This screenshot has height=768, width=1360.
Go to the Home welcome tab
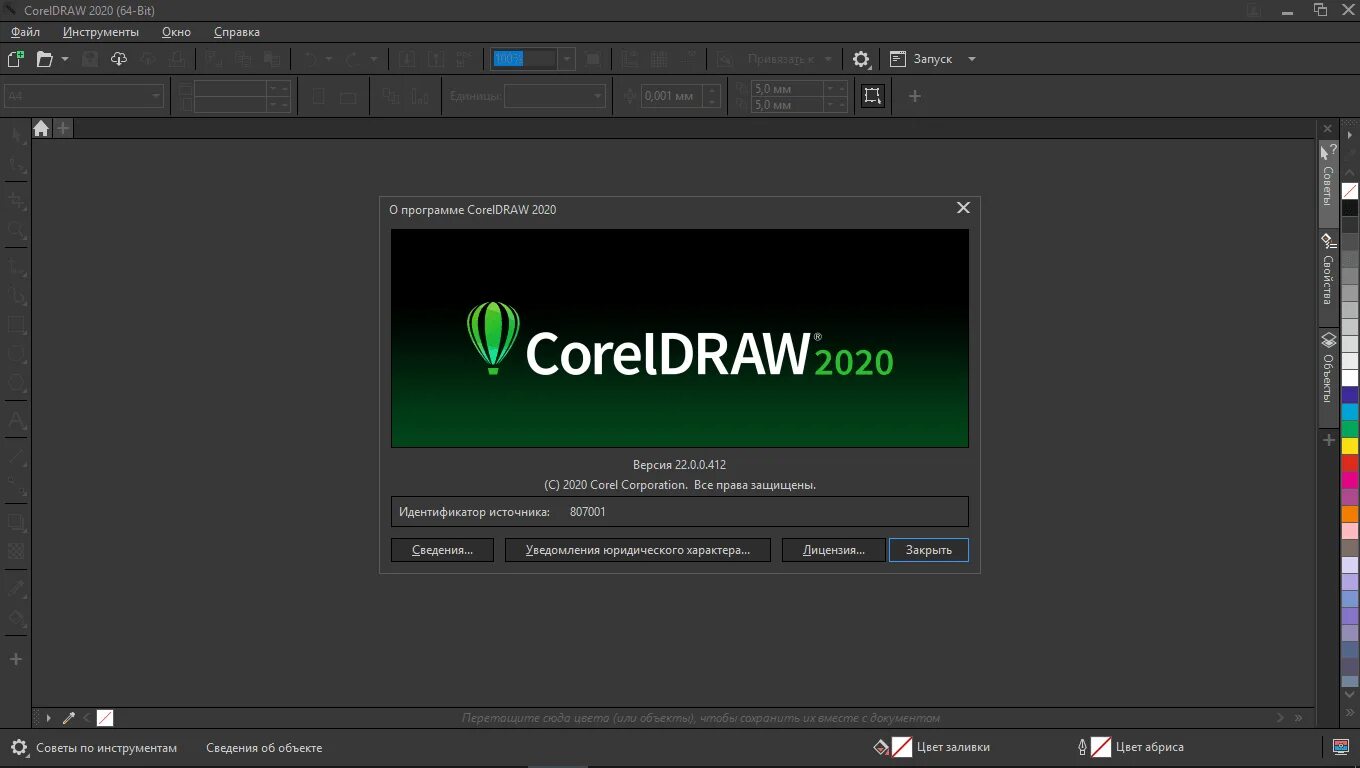[41, 128]
